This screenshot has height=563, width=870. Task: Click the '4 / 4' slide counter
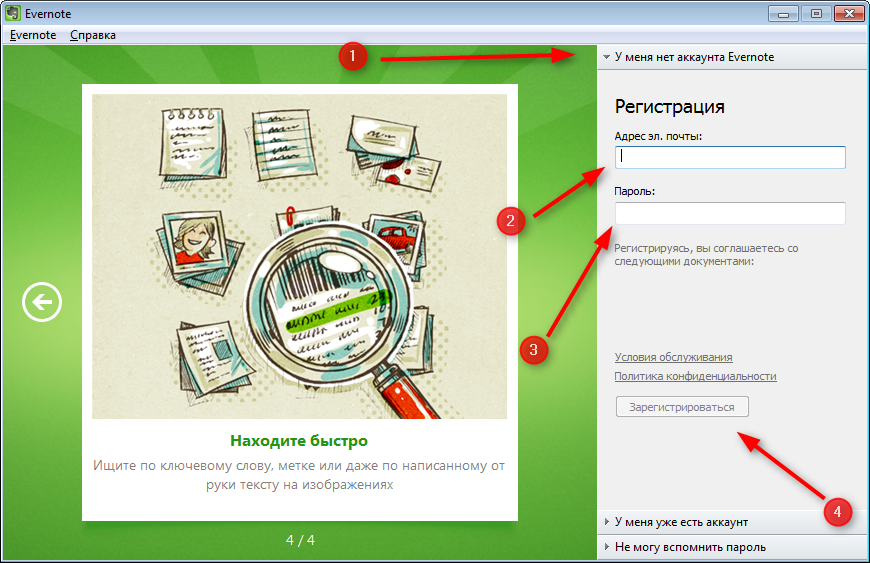coord(300,540)
